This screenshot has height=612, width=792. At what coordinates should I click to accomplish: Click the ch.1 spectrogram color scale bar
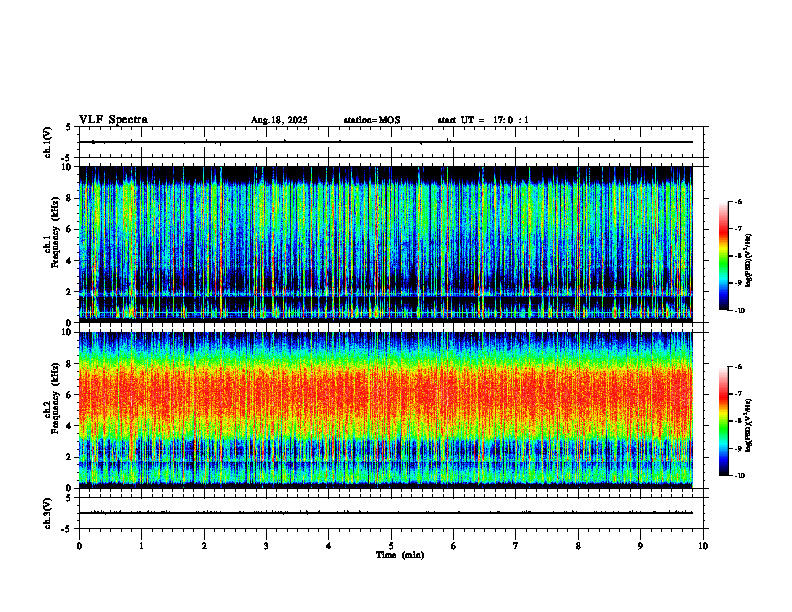[723, 256]
